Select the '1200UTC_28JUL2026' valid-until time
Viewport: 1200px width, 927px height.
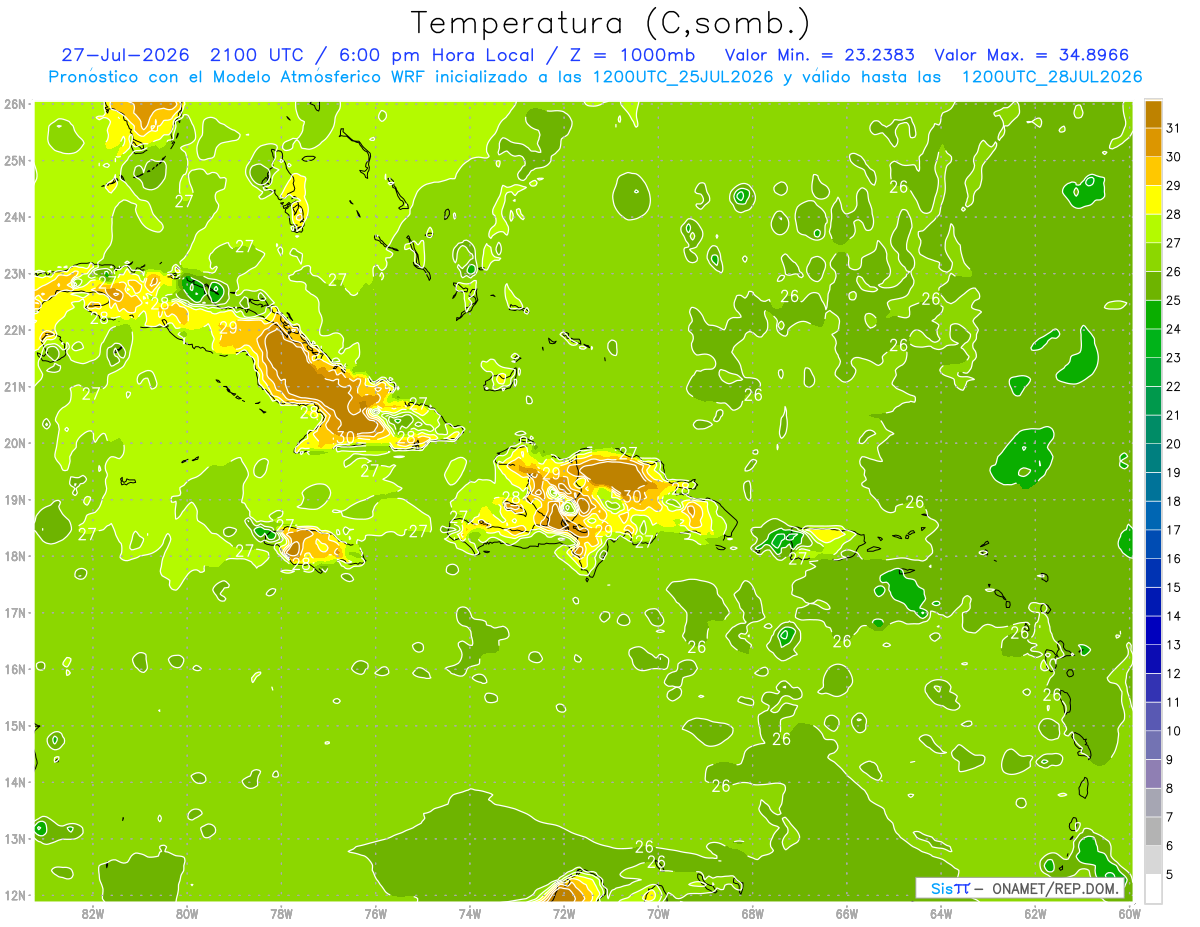click(1051, 77)
